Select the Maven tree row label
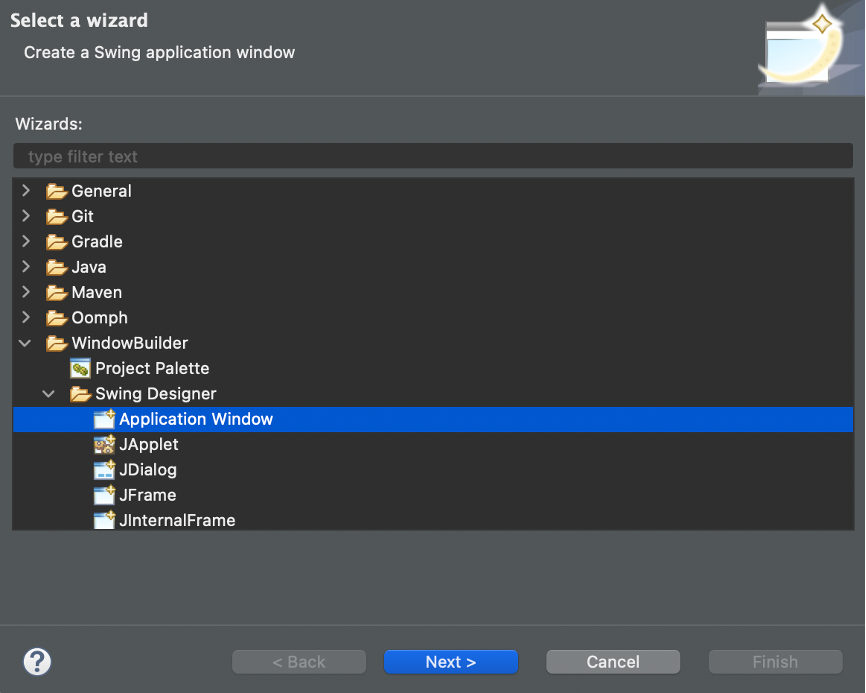866x693 pixels. tap(97, 293)
